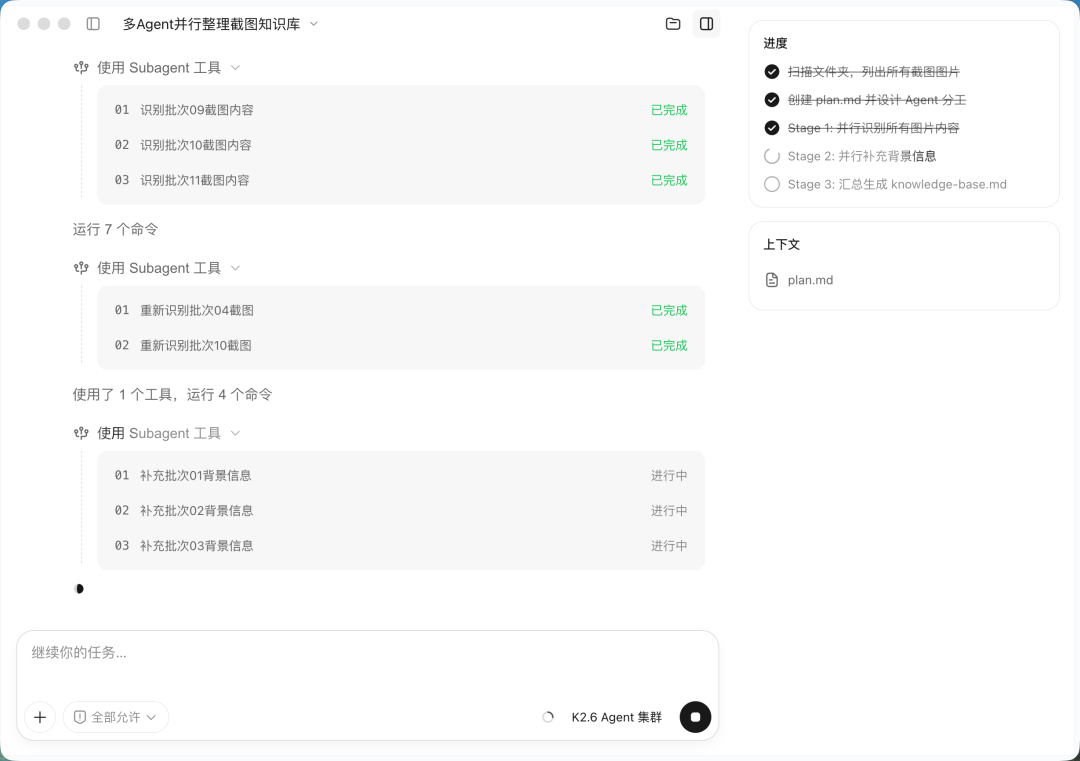Screen dimensions: 1080x761
Task: Collapse Subagent group with 补充批次01背景信息
Action: (236, 433)
